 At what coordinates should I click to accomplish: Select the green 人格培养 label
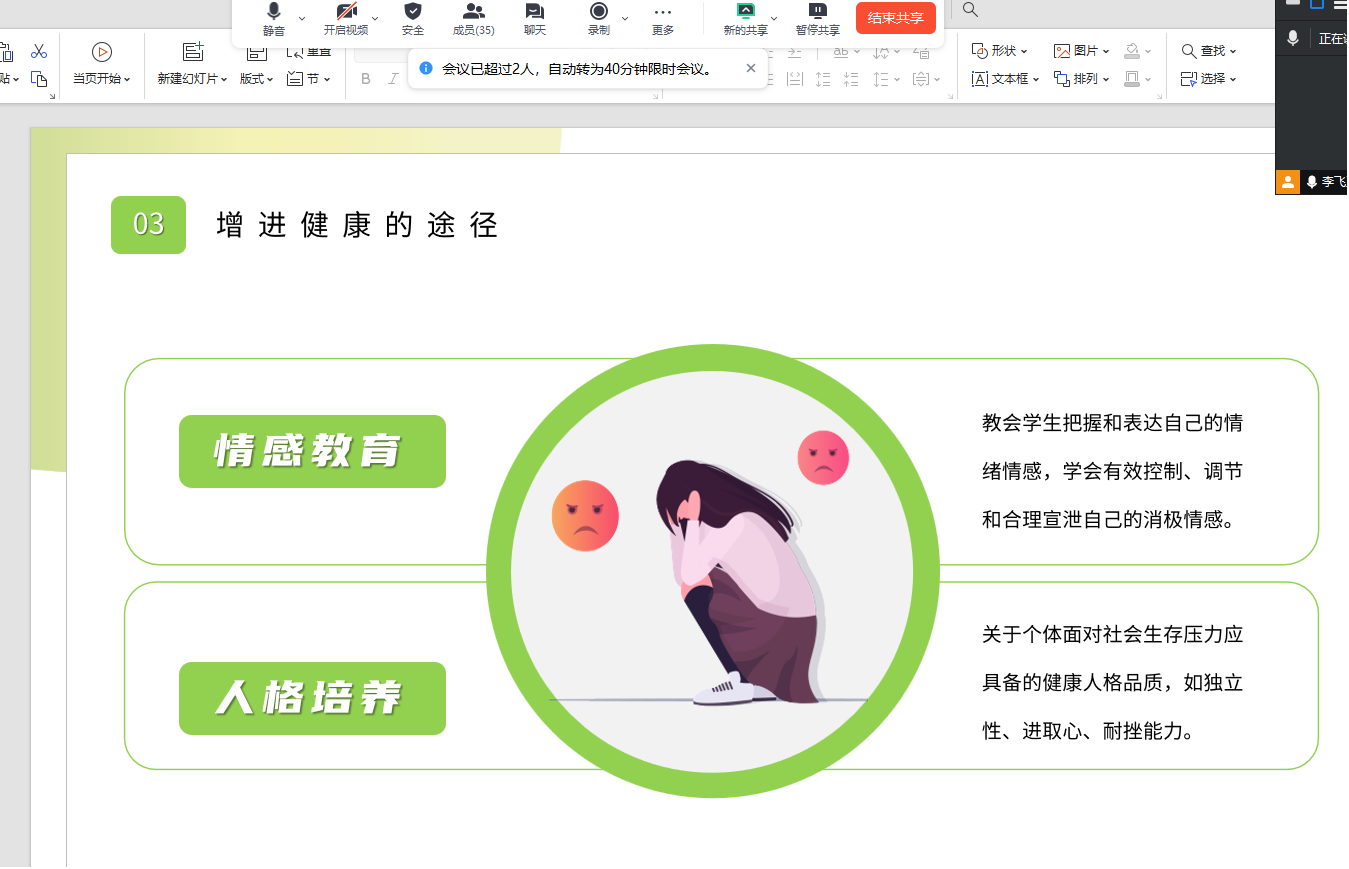click(x=312, y=698)
